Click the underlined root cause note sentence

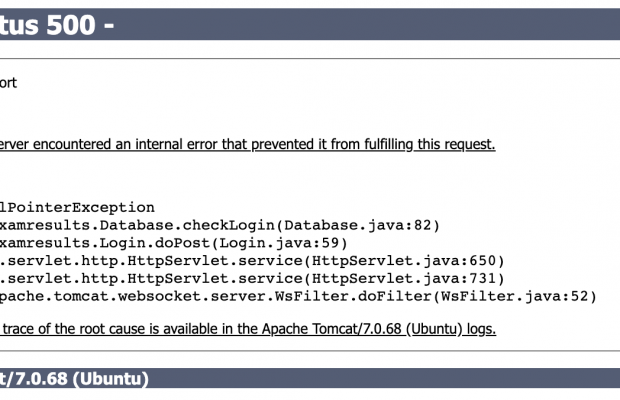click(x=245, y=328)
